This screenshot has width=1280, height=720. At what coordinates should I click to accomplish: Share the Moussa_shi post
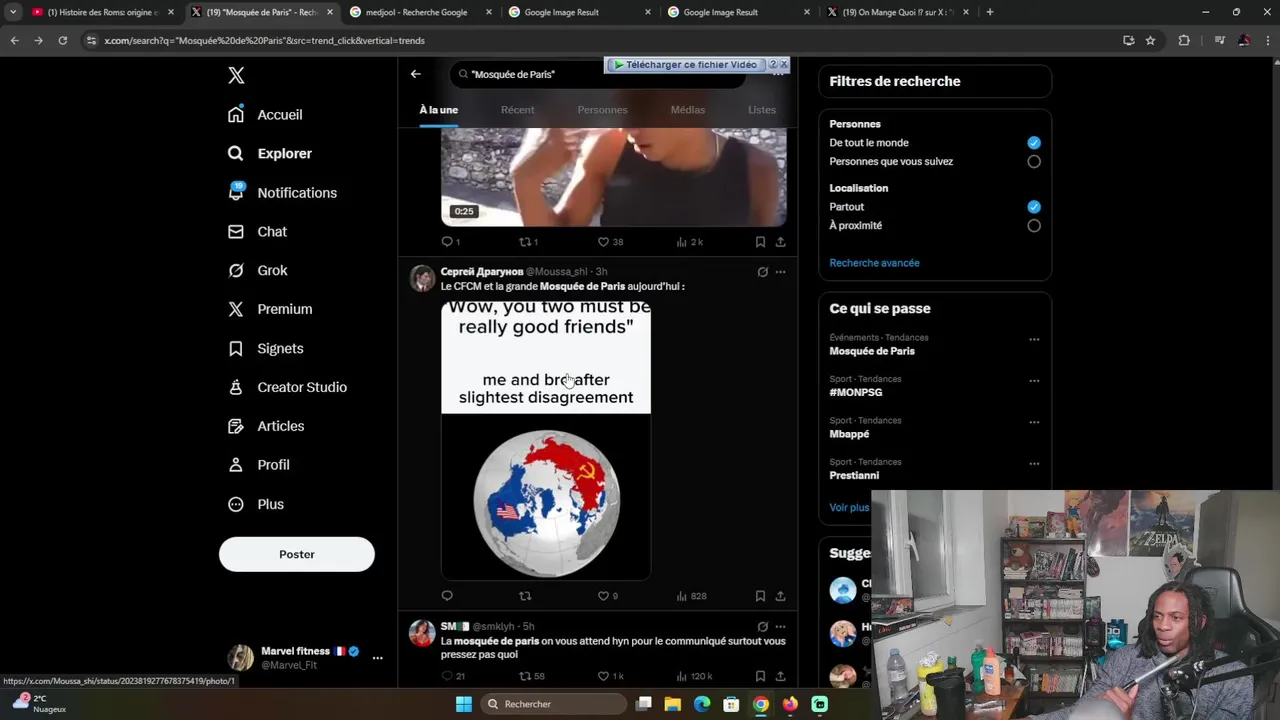point(781,596)
